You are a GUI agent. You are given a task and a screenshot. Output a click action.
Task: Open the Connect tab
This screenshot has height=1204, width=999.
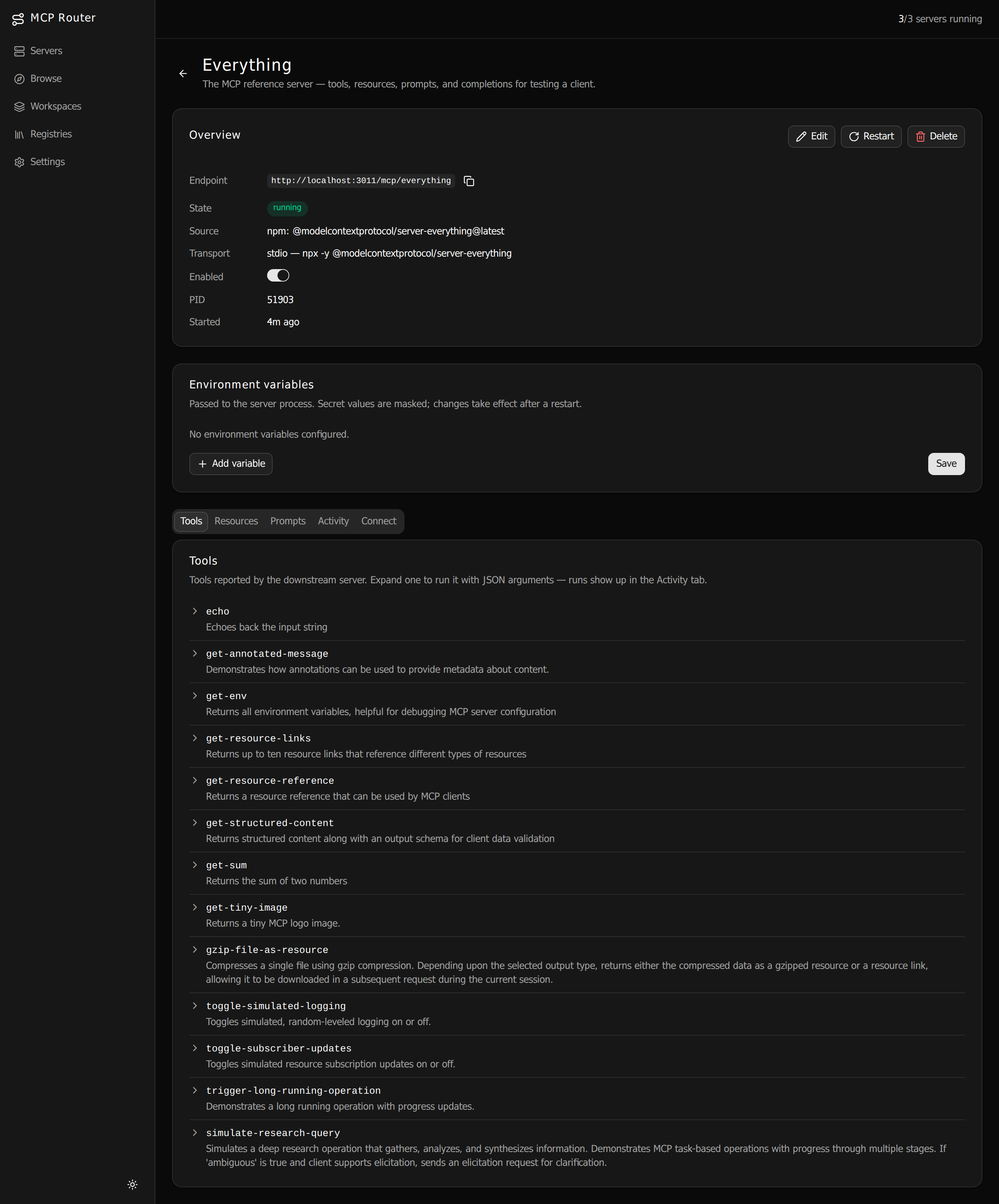(x=378, y=521)
